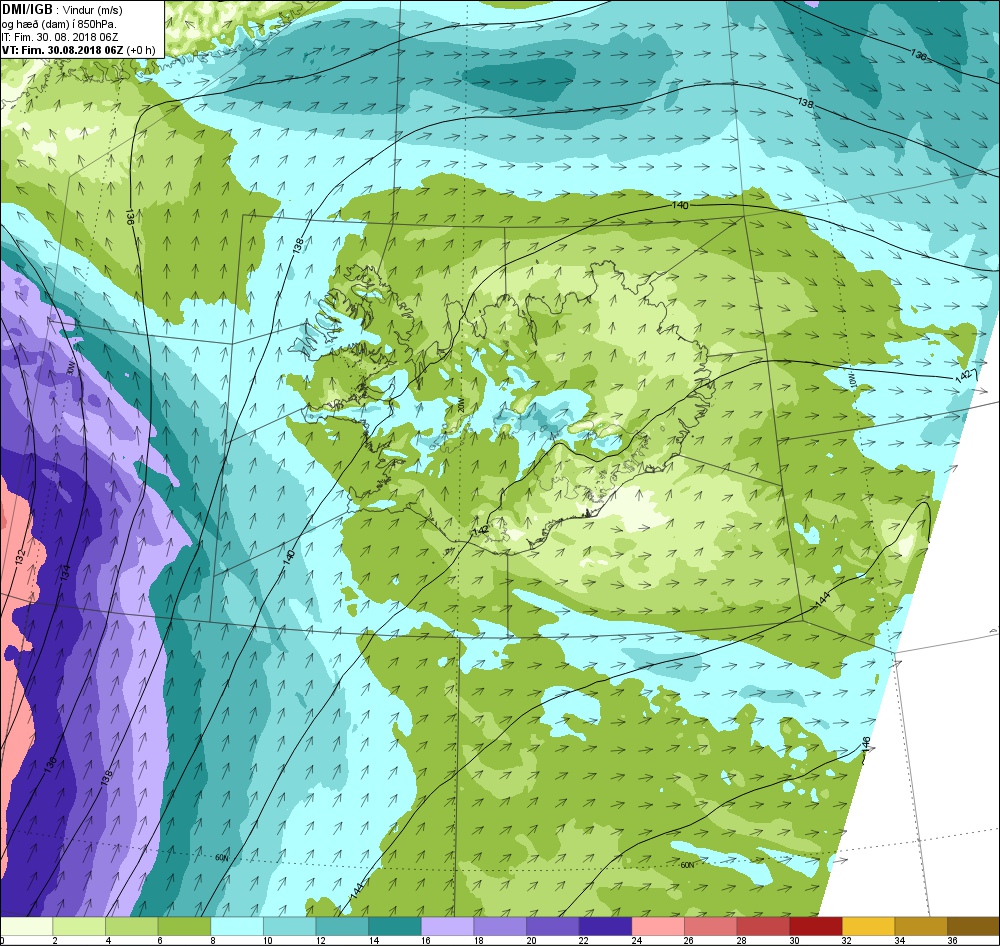Click the gold 34–36 m/s legend swatch
1000x946 pixels.
(921, 926)
